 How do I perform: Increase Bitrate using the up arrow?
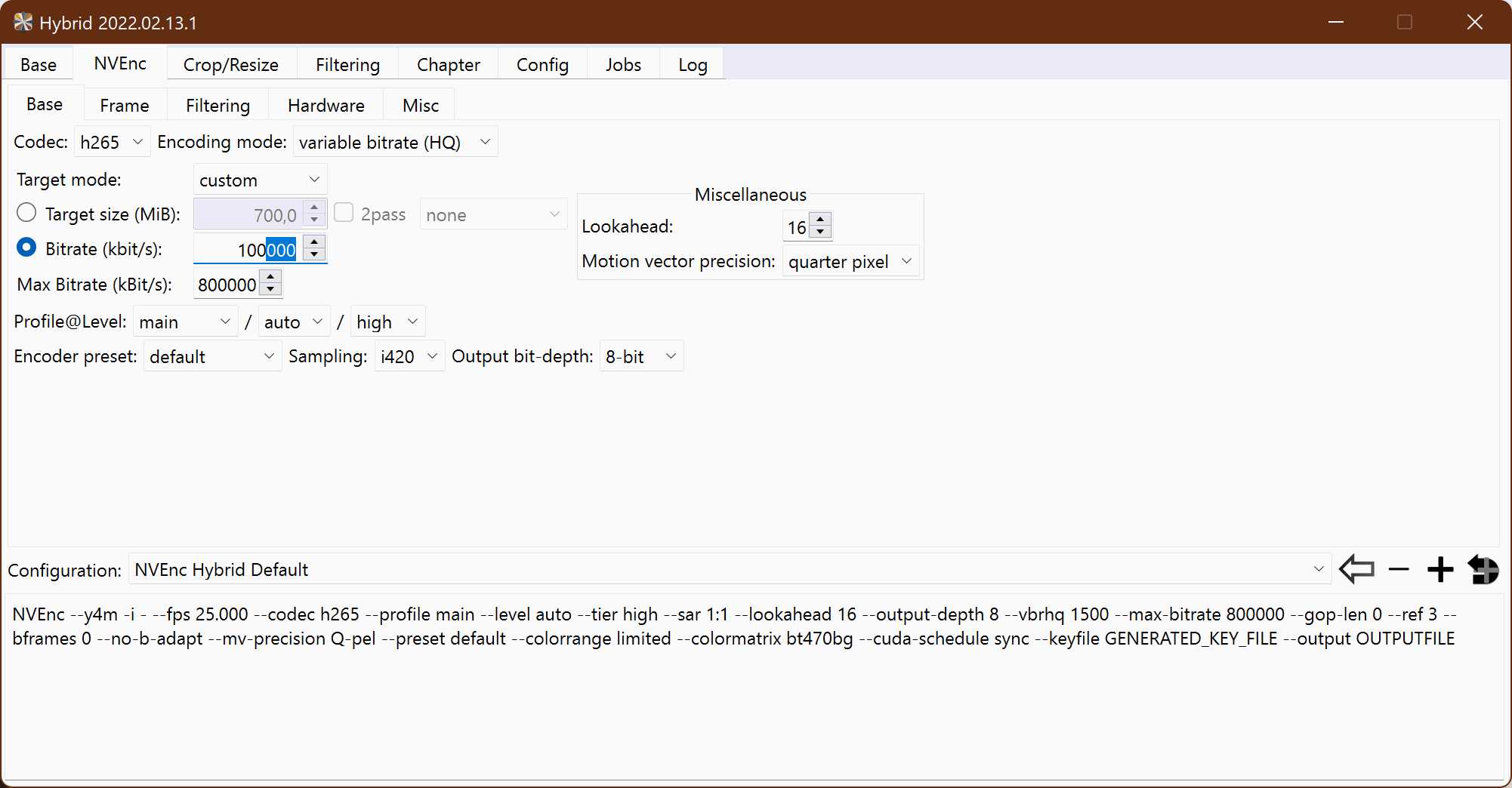coord(314,242)
